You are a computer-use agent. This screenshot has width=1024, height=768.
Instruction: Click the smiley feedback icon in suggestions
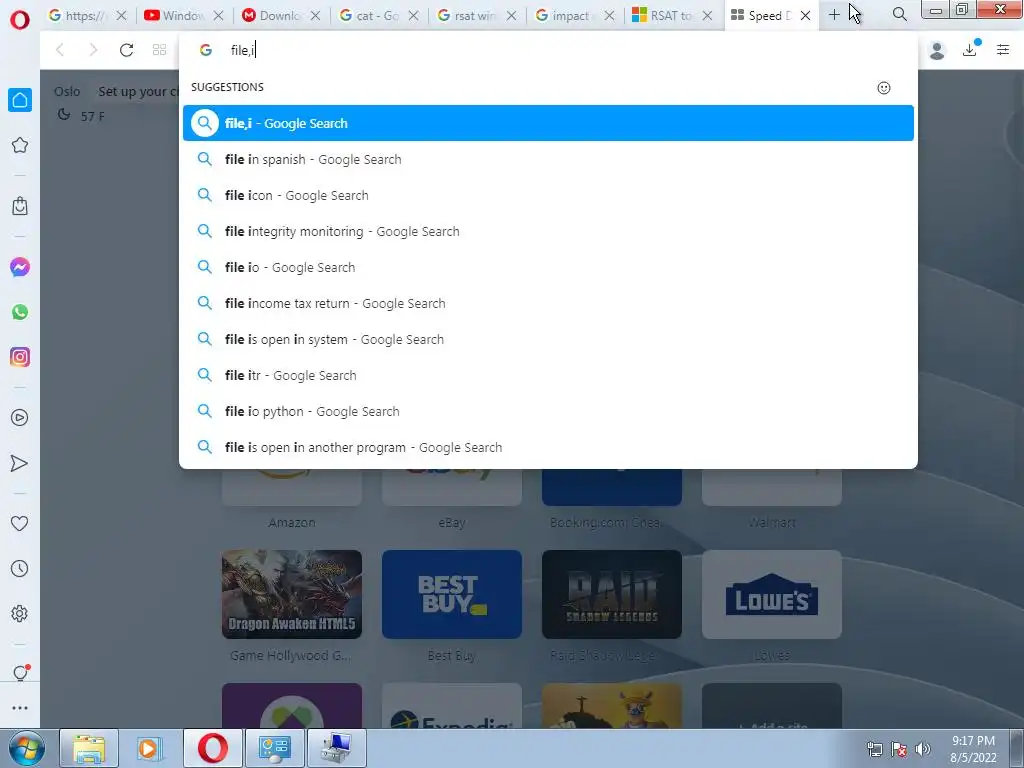click(884, 88)
